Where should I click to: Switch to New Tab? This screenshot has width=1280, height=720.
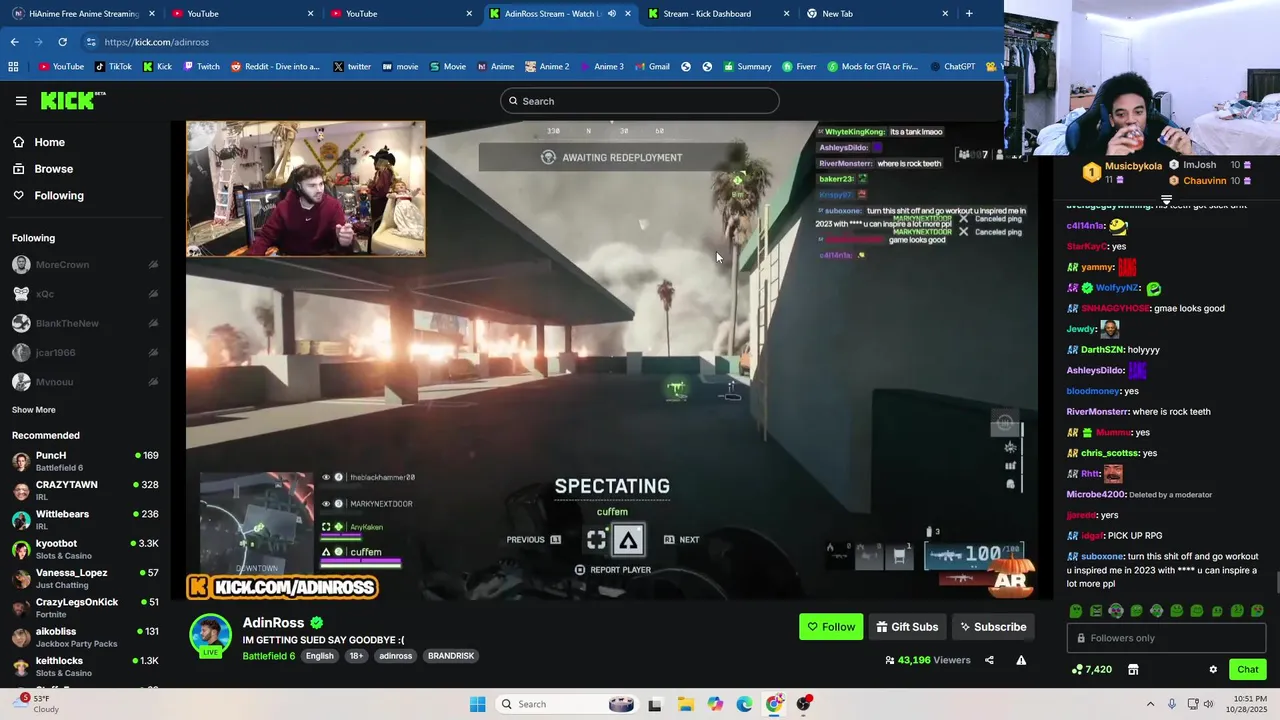click(877, 13)
